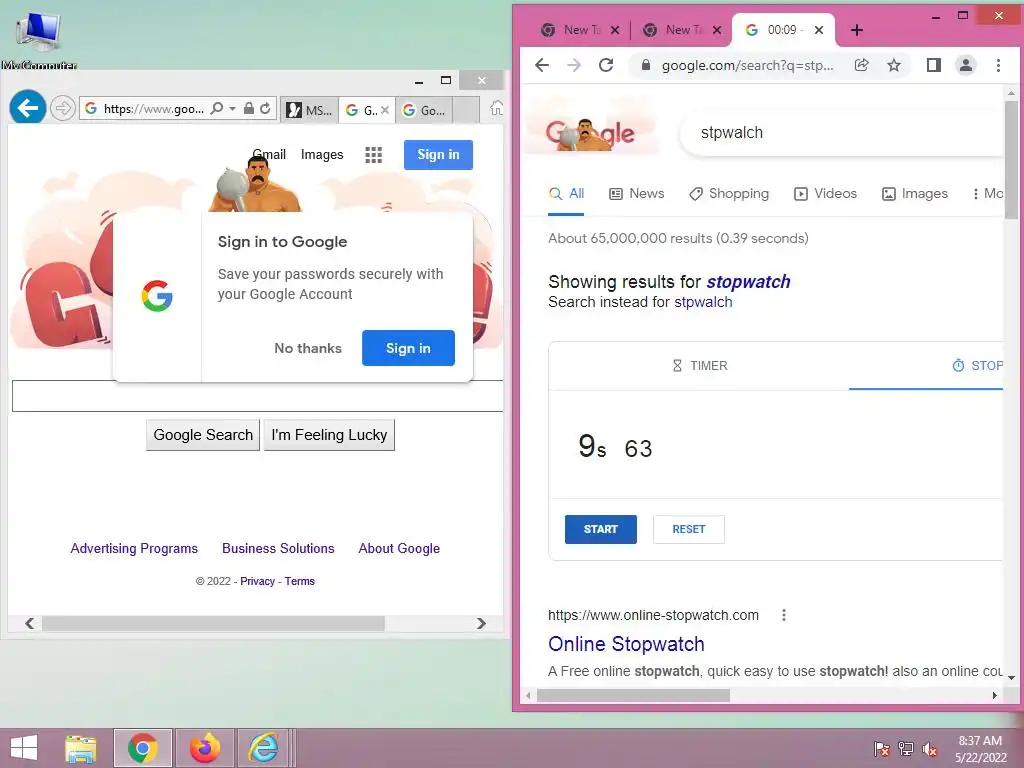1024x768 pixels.
Task: Click I'm Feeling Lucky button
Action: [x=329, y=435]
